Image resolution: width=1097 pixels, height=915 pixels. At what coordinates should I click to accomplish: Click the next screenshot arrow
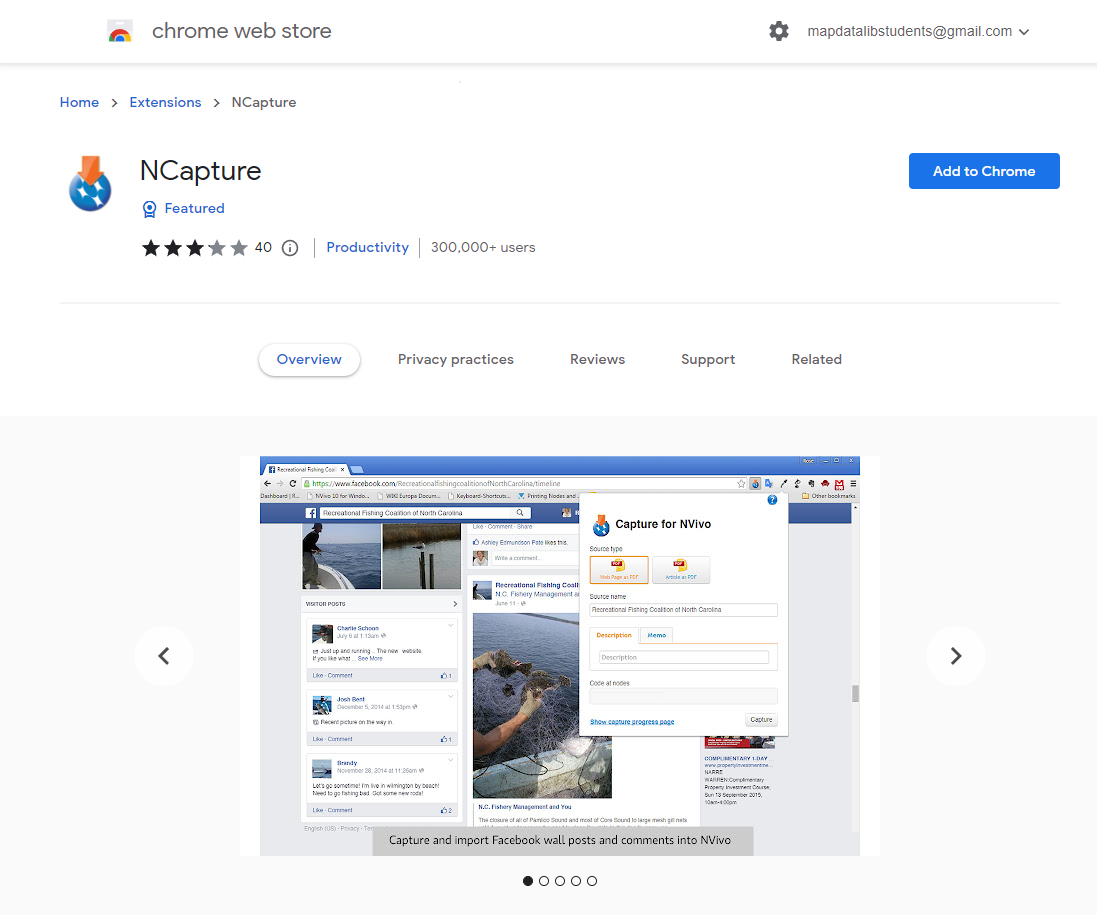coord(955,656)
